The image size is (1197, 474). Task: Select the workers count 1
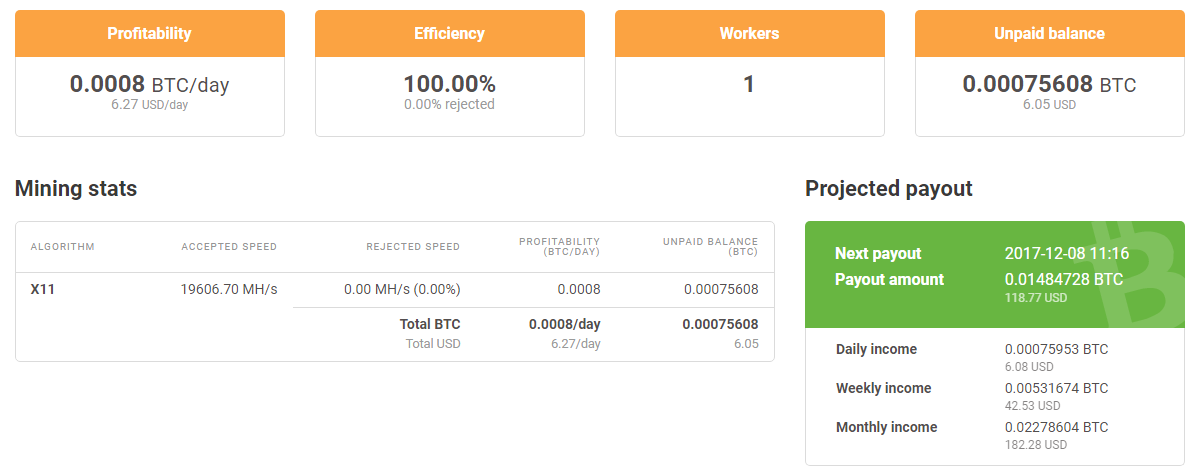click(x=749, y=84)
